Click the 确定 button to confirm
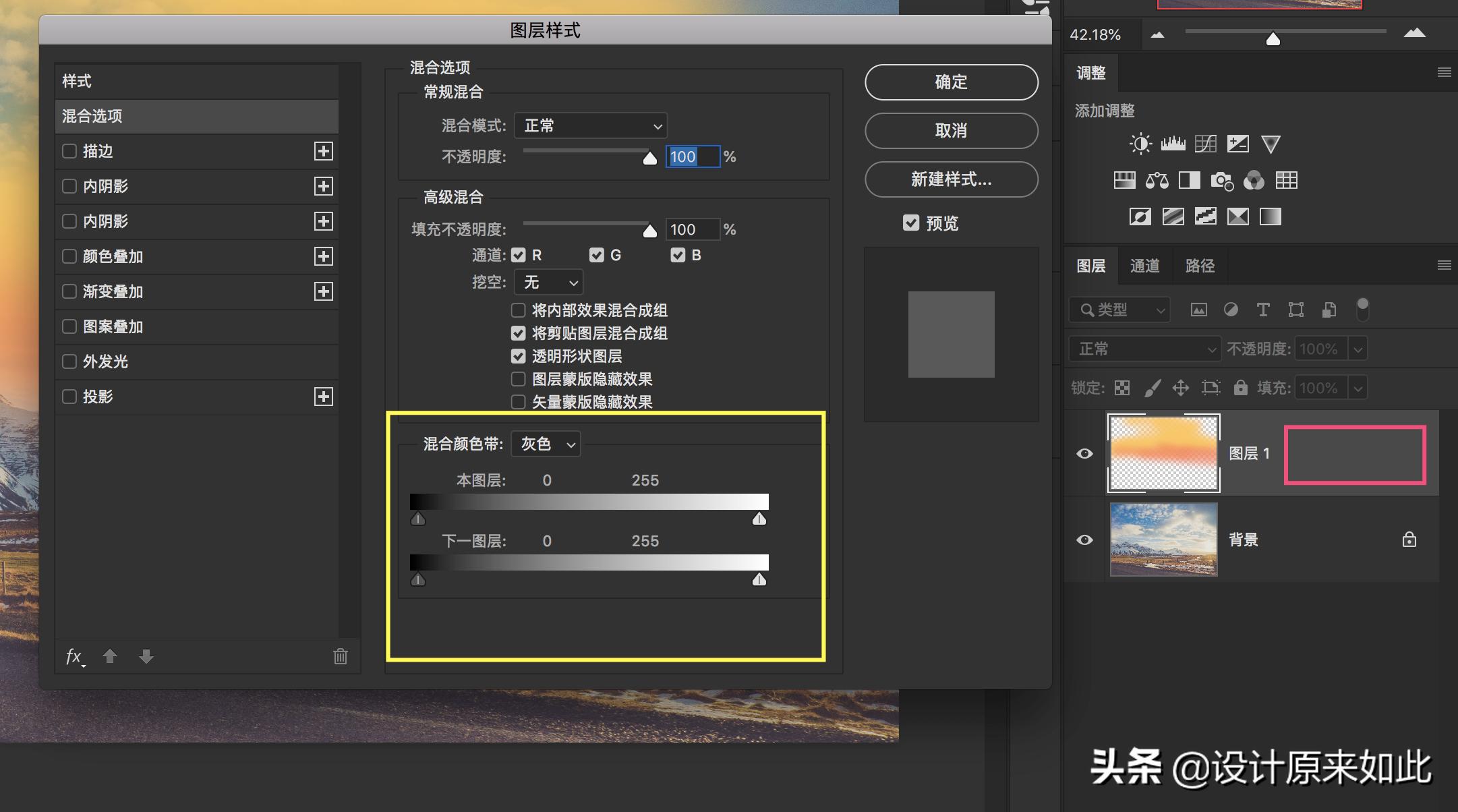 tap(951, 82)
